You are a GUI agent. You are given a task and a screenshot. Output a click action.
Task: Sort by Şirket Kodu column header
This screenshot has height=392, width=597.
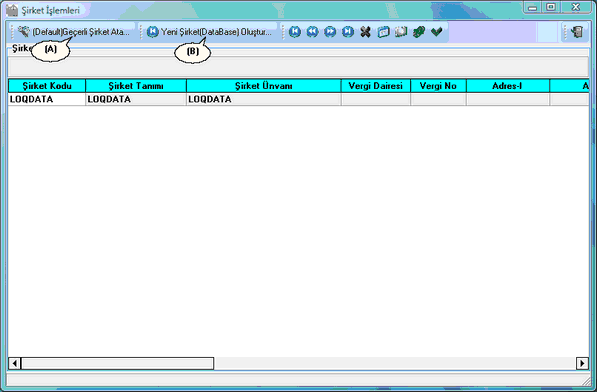coord(47,86)
